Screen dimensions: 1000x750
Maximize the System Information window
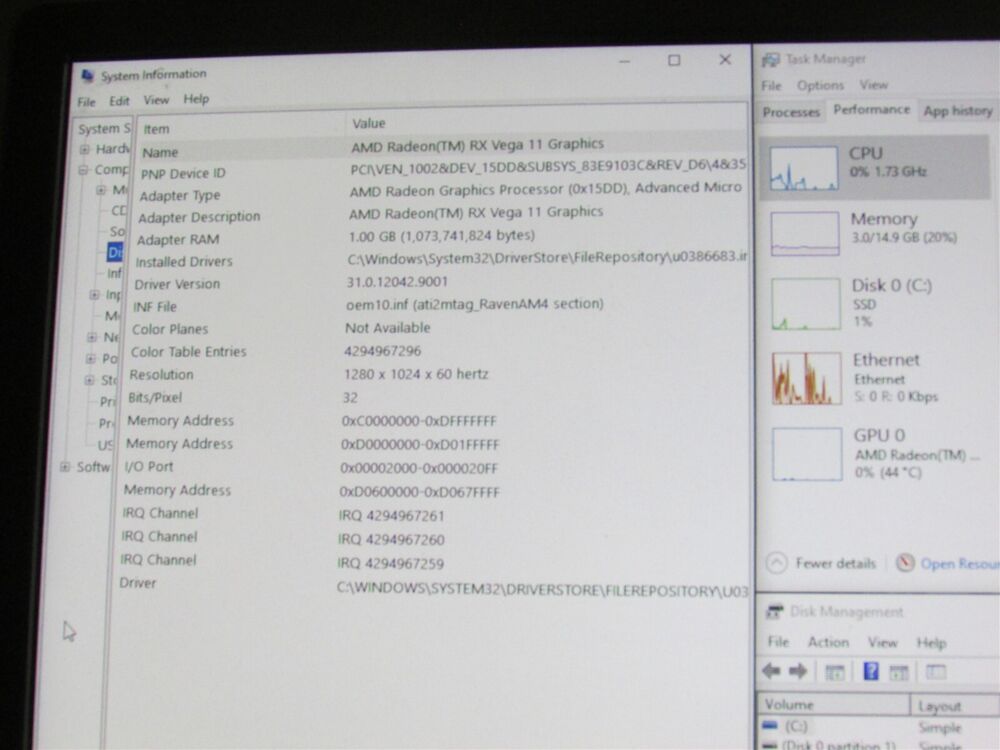[674, 60]
